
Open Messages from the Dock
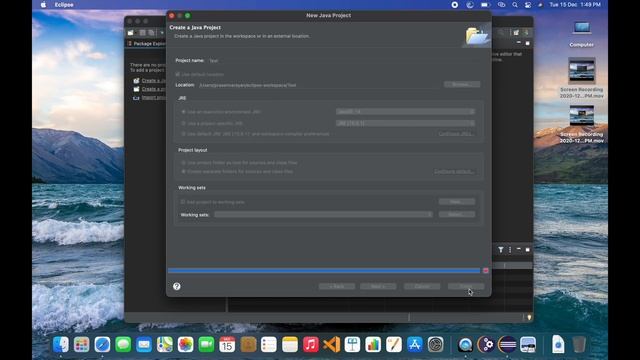(123, 344)
